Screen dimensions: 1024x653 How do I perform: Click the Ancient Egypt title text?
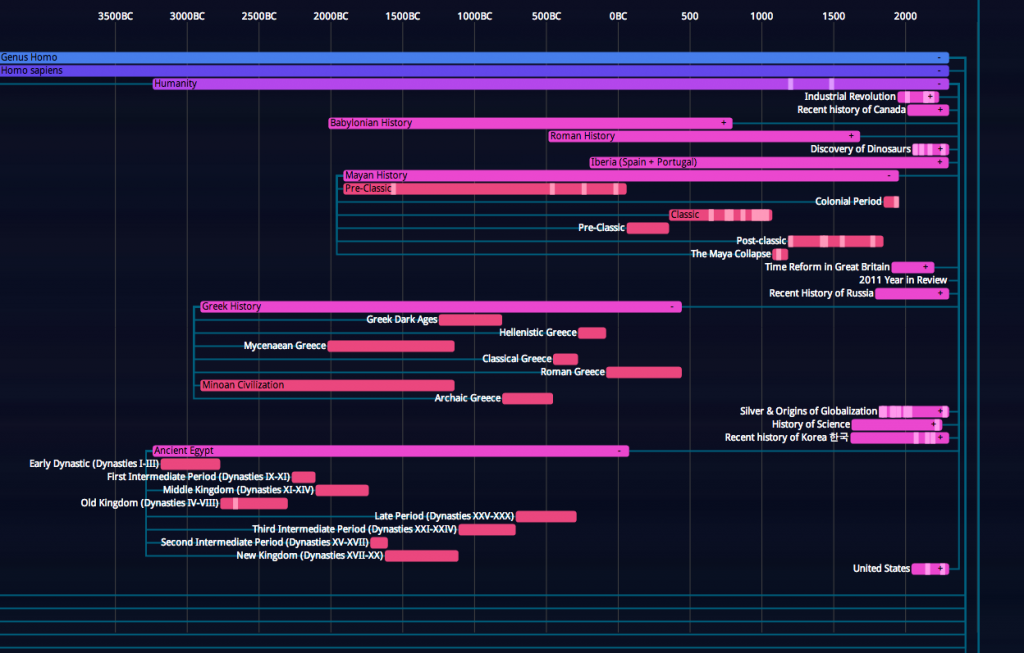click(184, 451)
